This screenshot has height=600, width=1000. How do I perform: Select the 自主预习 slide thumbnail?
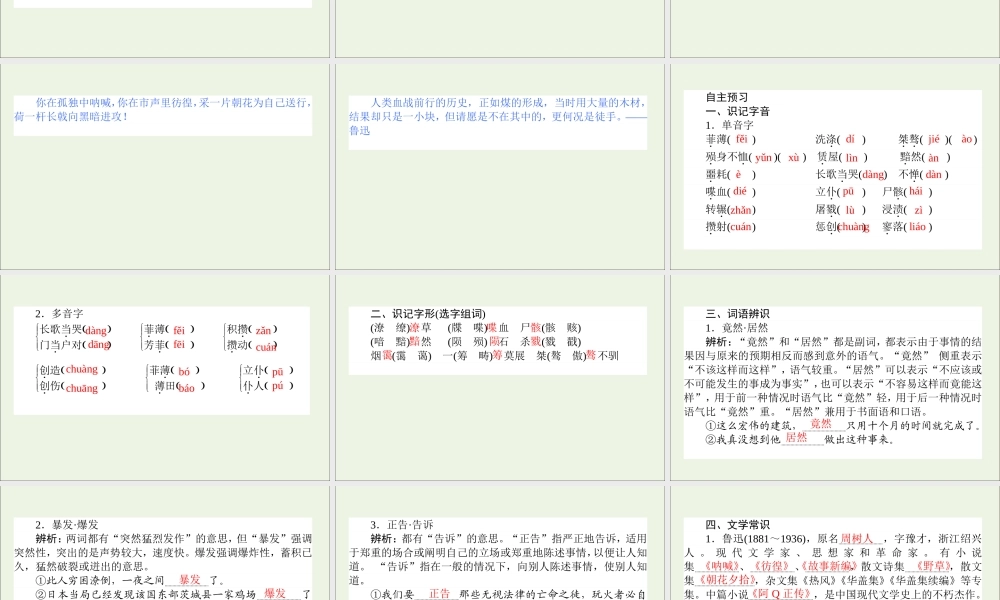click(835, 166)
